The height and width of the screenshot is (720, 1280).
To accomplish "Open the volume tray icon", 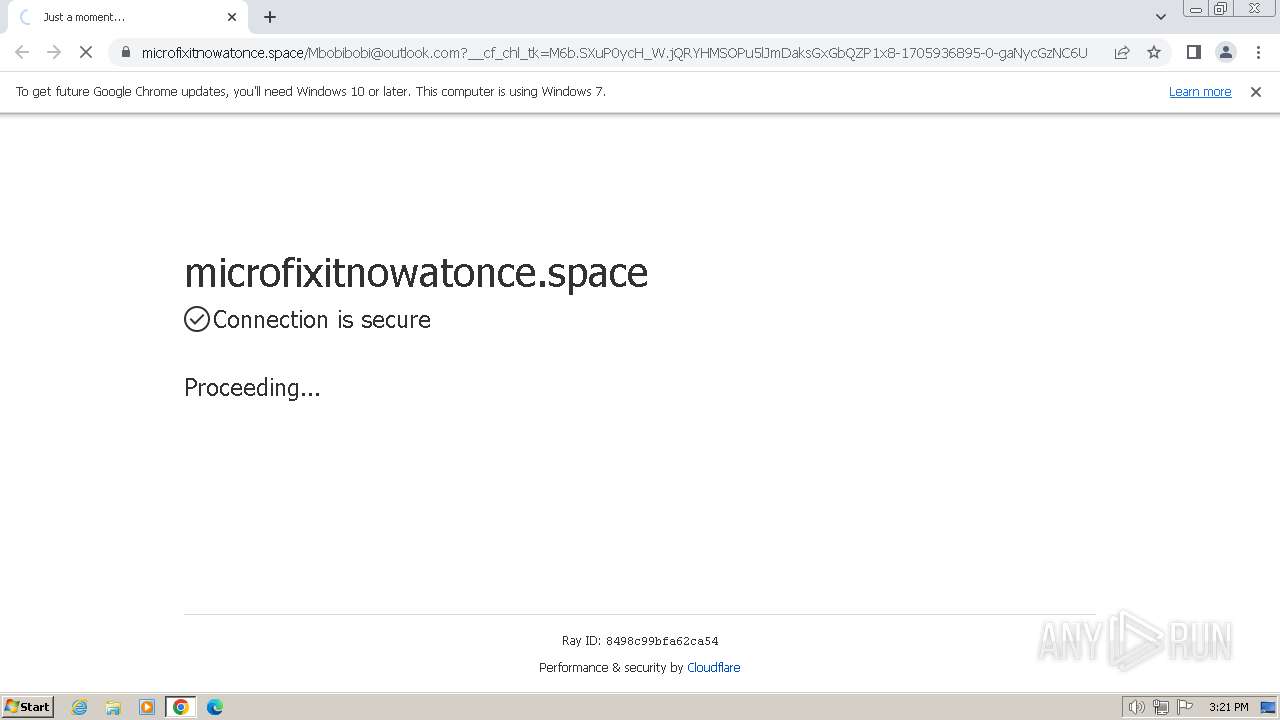I will coord(1137,707).
